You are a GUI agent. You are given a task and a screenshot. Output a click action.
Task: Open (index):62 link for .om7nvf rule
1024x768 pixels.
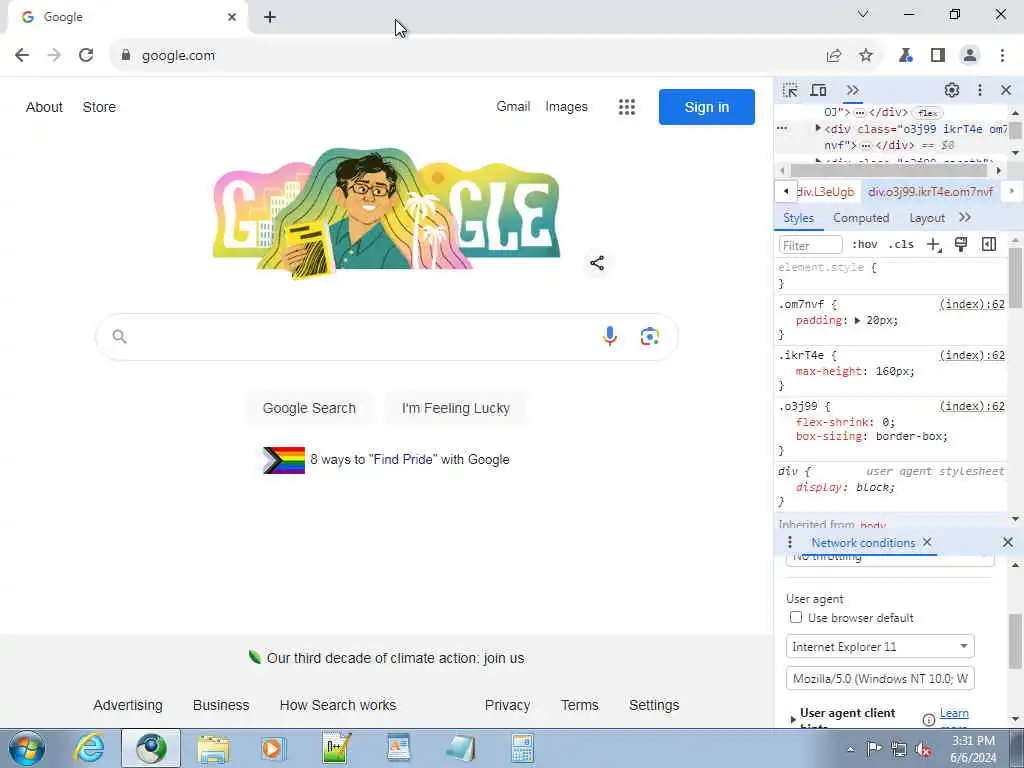tap(972, 304)
